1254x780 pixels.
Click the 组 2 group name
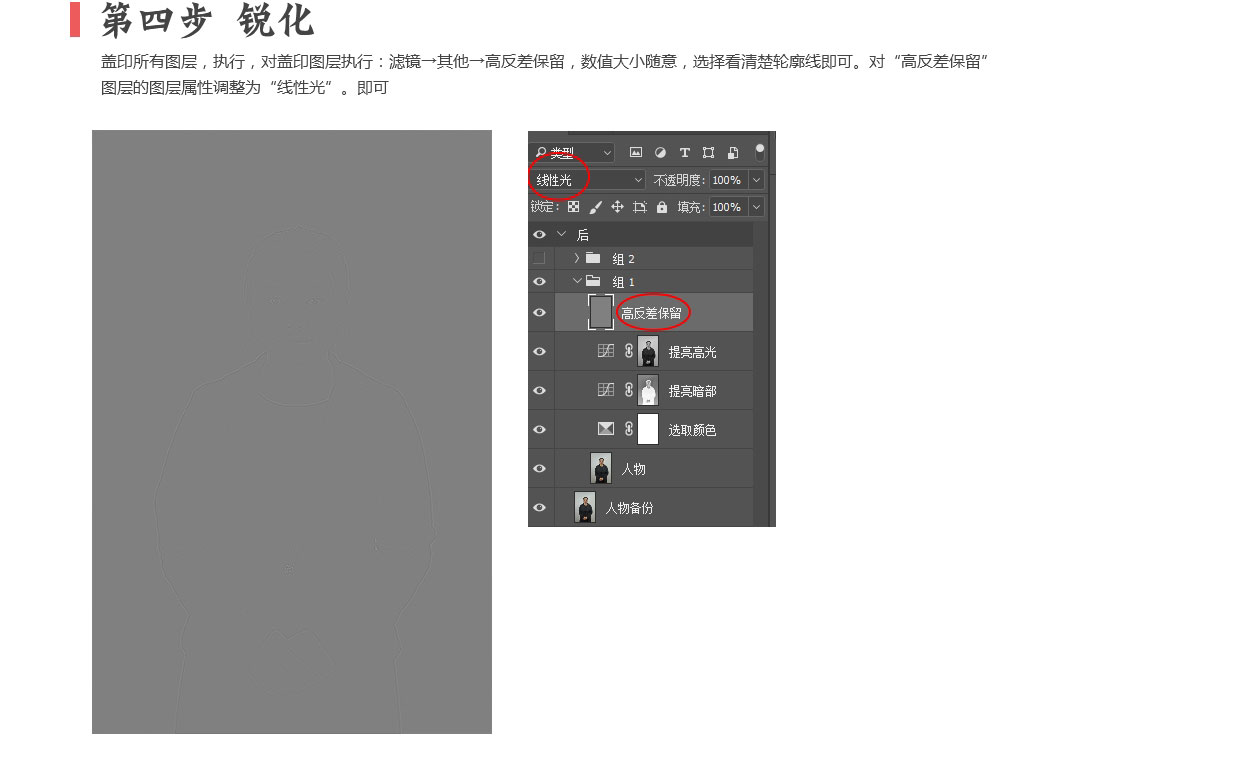(624, 259)
